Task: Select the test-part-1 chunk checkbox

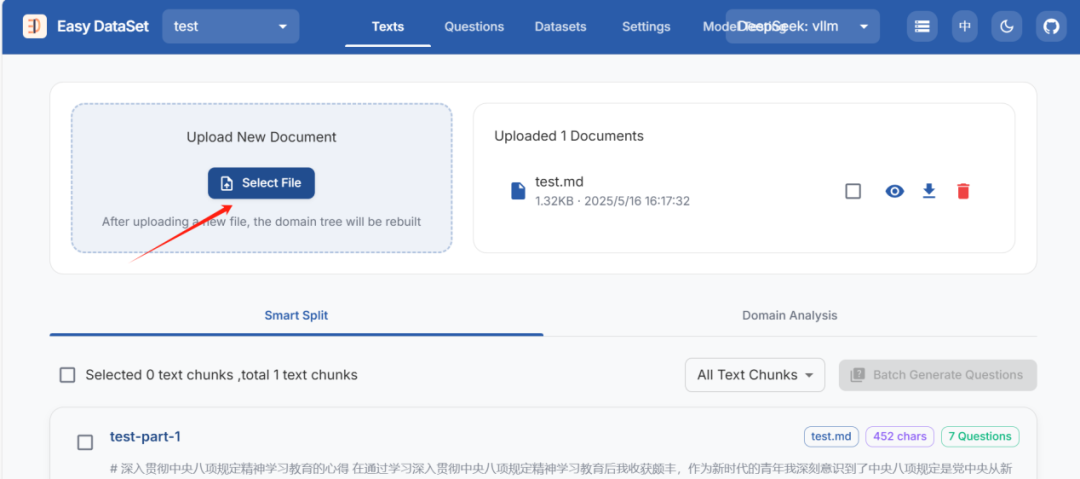Action: tap(85, 442)
